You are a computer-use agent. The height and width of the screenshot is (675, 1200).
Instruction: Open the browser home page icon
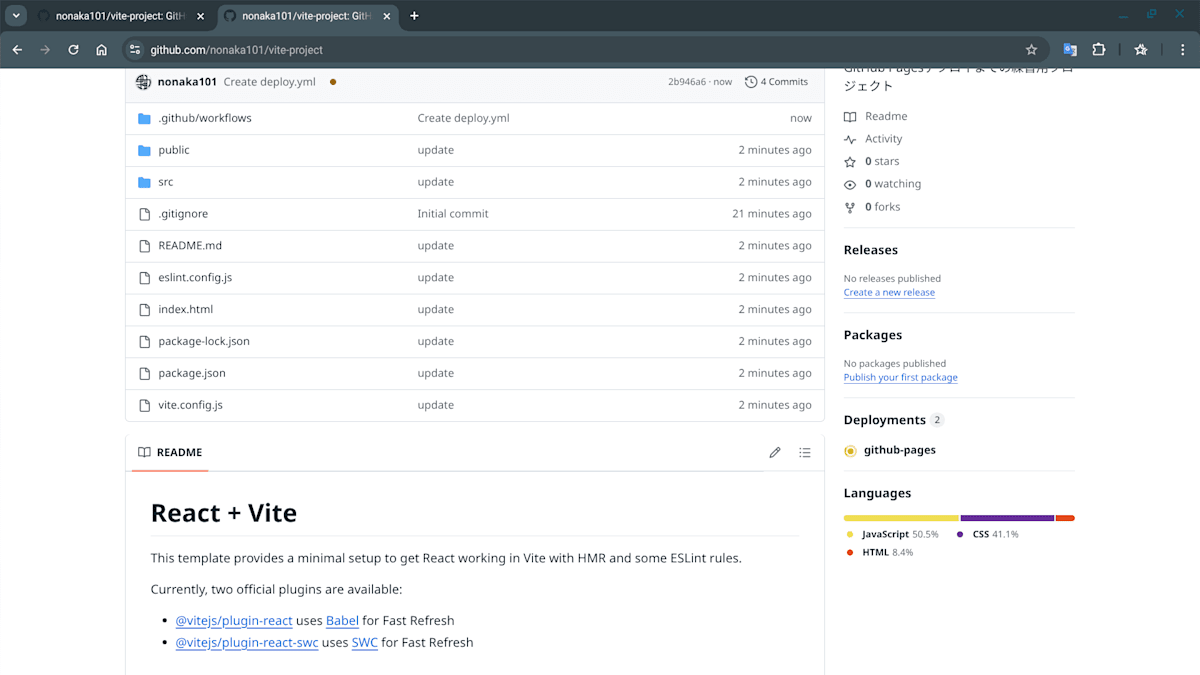pos(101,49)
